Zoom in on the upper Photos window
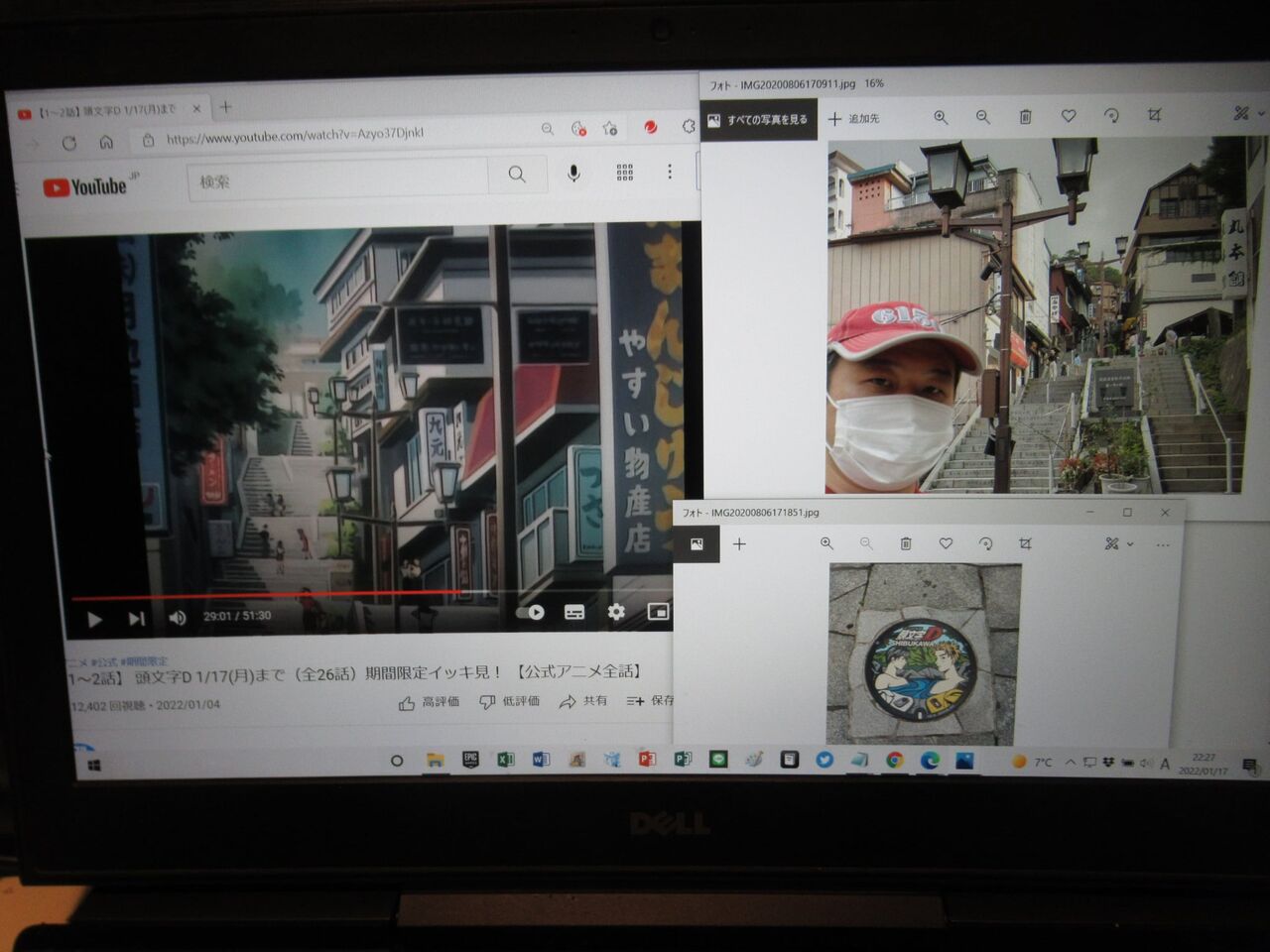The width and height of the screenshot is (1270, 952). pos(941,117)
